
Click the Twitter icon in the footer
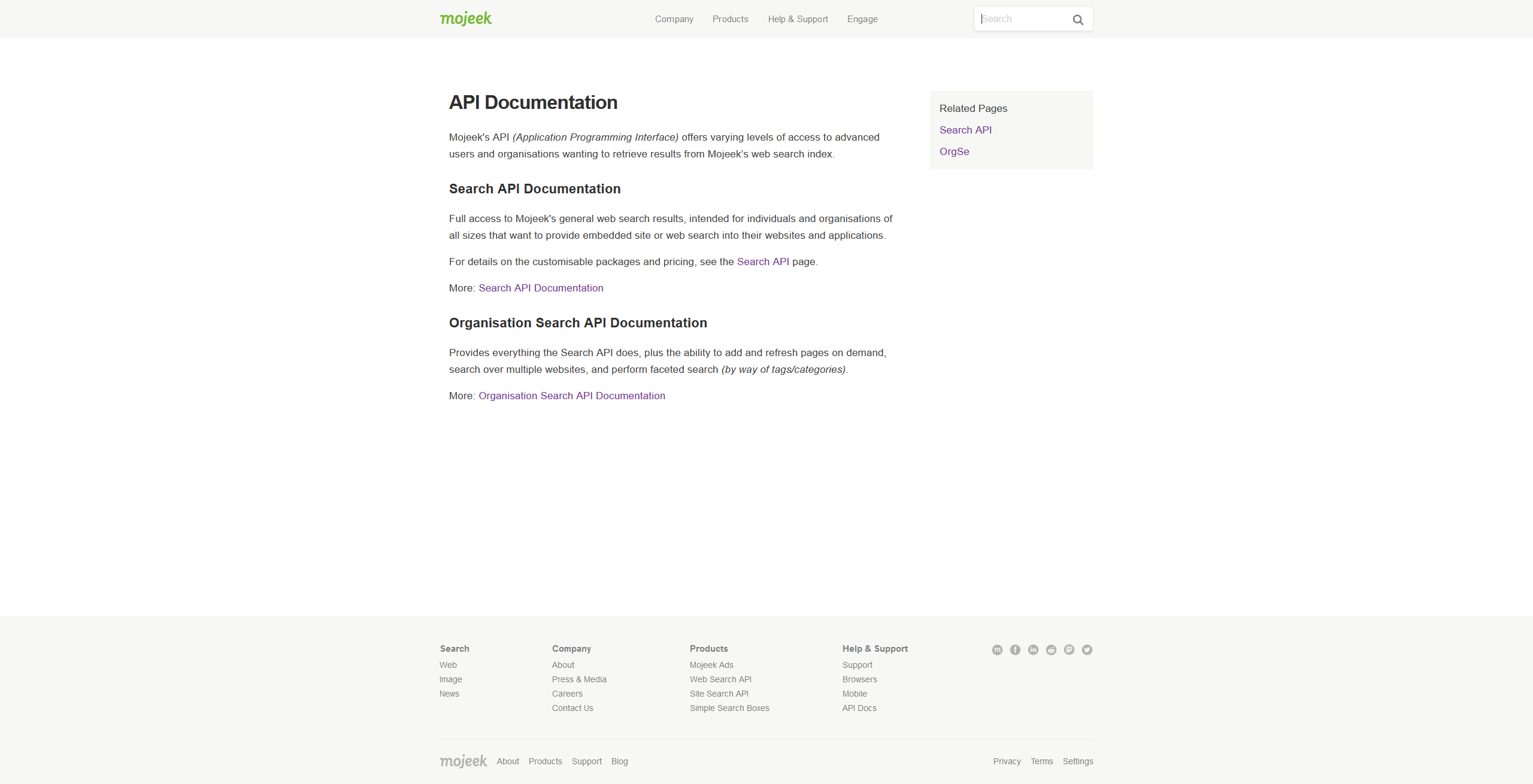[1087, 650]
